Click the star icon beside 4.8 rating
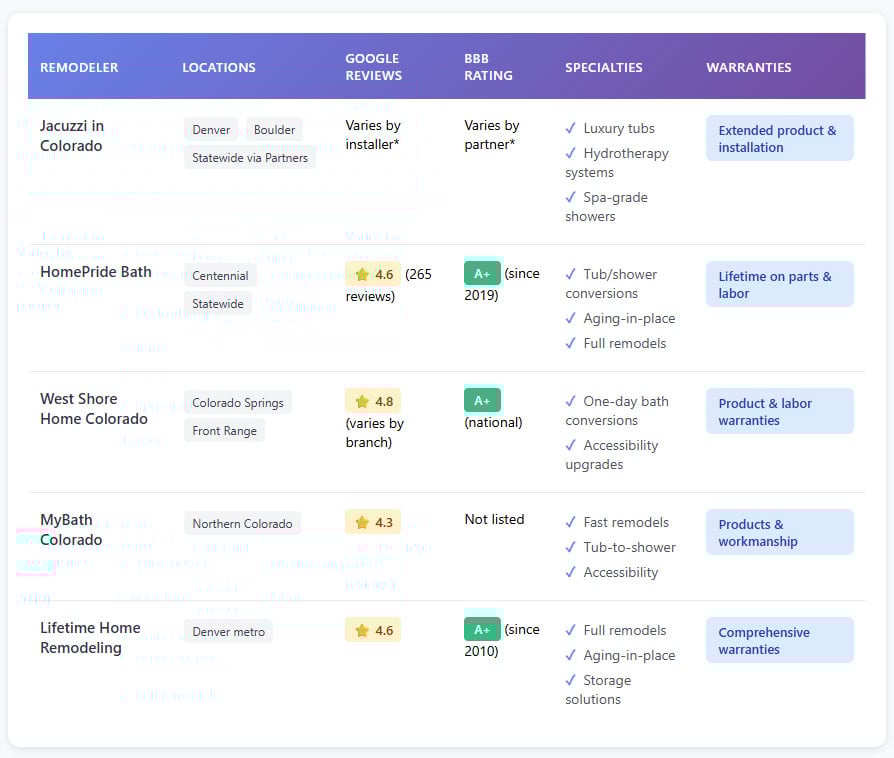The height and width of the screenshot is (758, 894). (362, 401)
